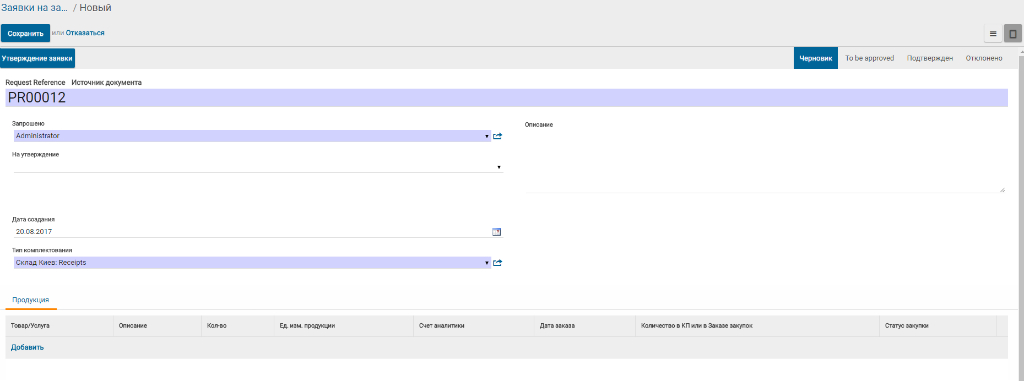
Task: Open the Продукция tab
Action: (x=31, y=299)
